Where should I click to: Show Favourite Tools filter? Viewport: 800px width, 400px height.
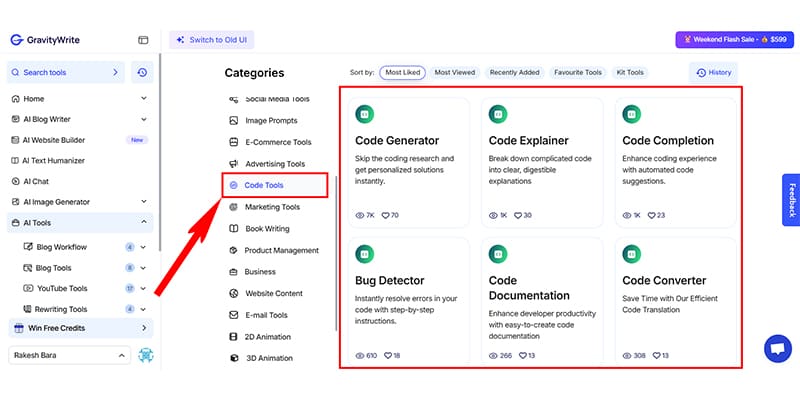pos(578,72)
